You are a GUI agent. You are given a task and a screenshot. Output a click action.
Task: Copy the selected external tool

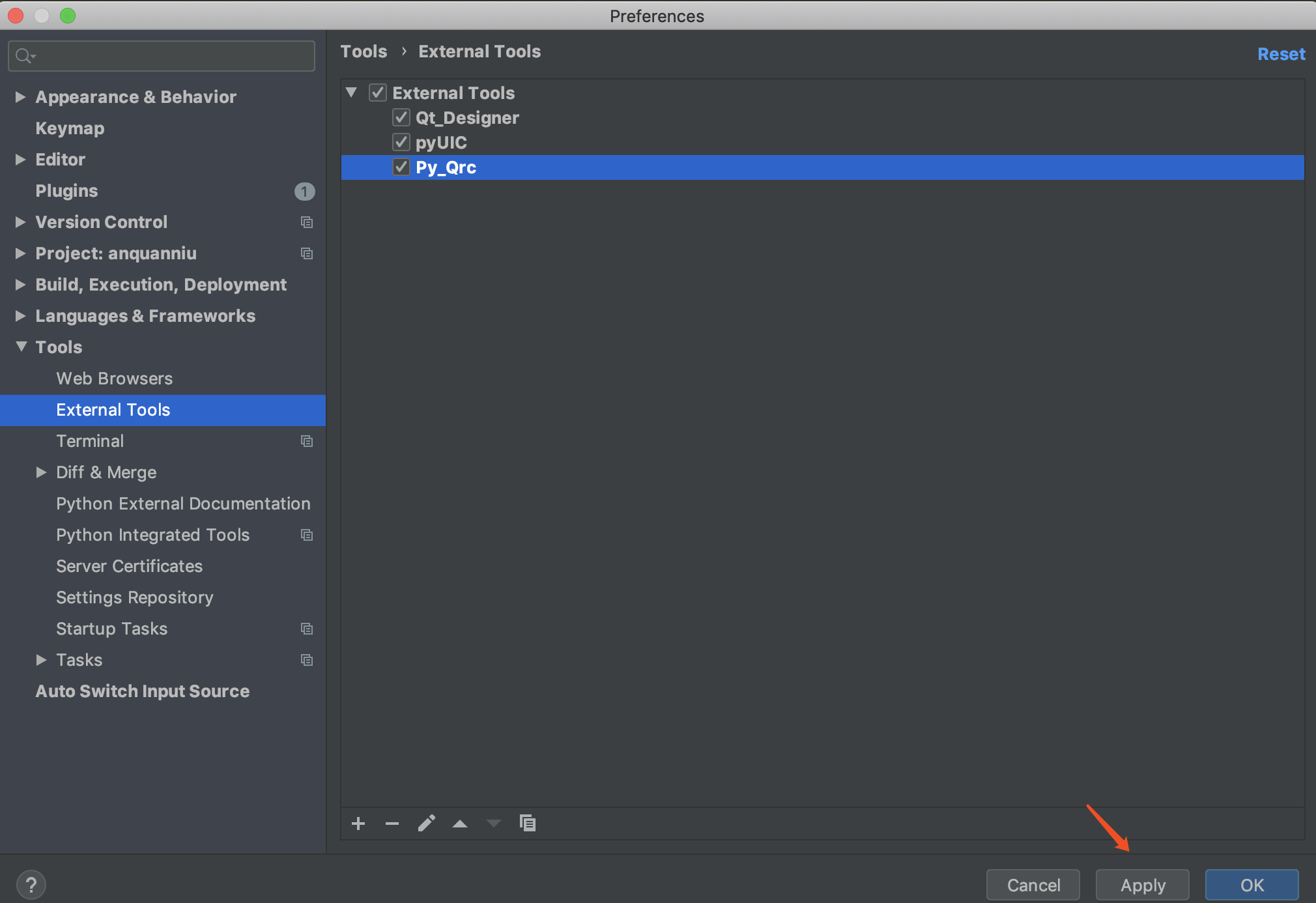[528, 823]
